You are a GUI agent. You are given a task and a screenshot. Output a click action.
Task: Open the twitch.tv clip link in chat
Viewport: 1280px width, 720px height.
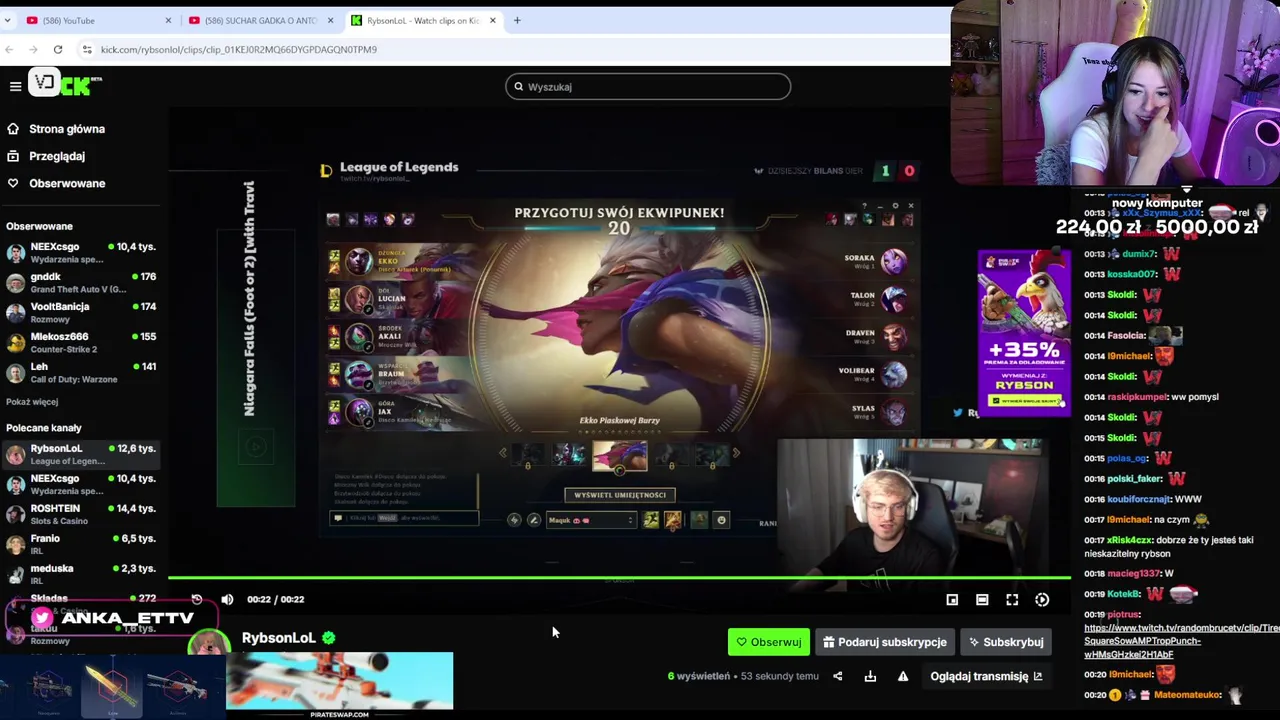pyautogui.click(x=1180, y=641)
